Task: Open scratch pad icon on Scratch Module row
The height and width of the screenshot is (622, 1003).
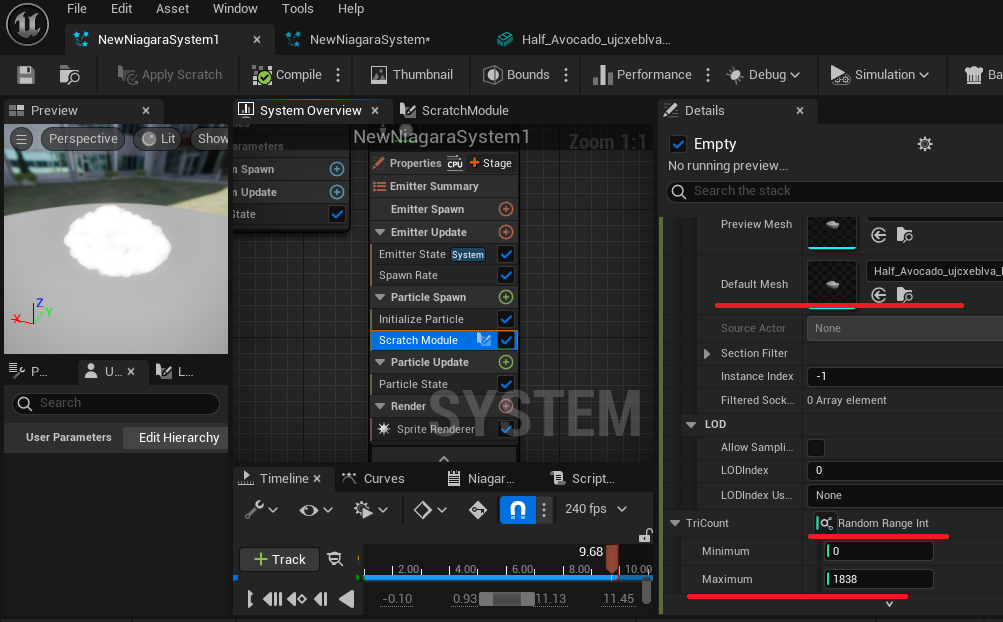Action: tap(484, 340)
